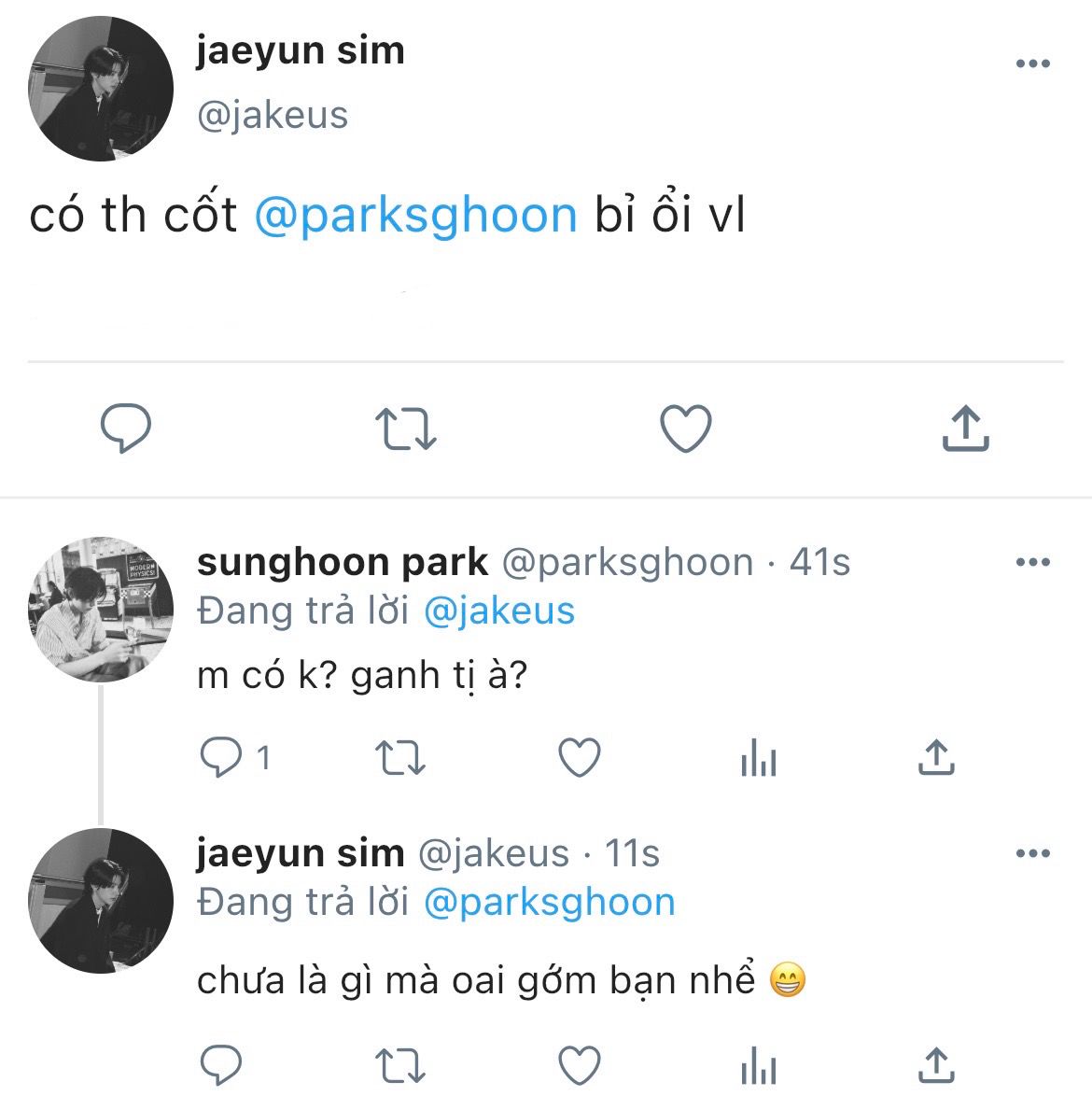Open jaeyun sim's top profile picture
Image resolution: width=1092 pixels, height=1110 pixels.
point(101,89)
